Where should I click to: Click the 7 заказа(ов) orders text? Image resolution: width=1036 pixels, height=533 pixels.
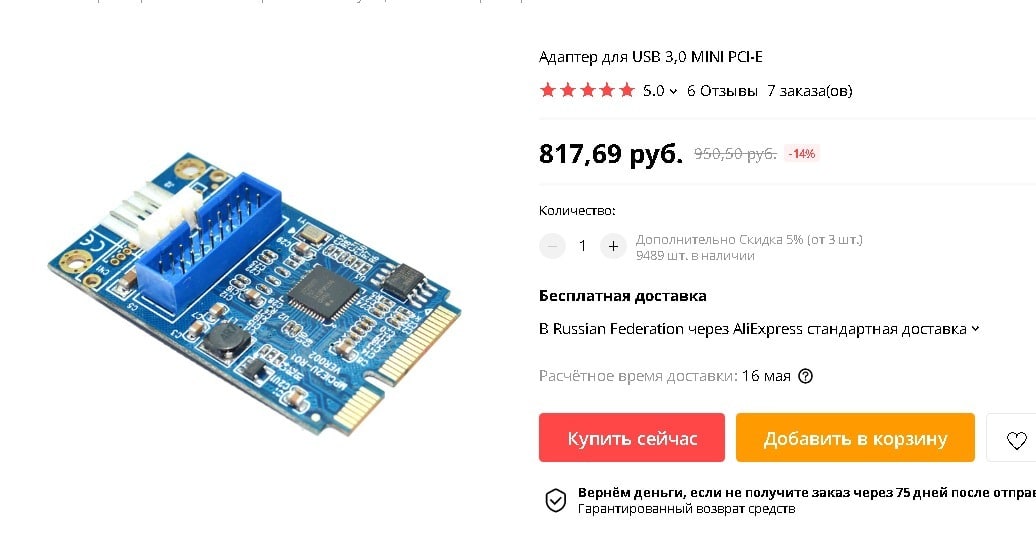(x=810, y=91)
